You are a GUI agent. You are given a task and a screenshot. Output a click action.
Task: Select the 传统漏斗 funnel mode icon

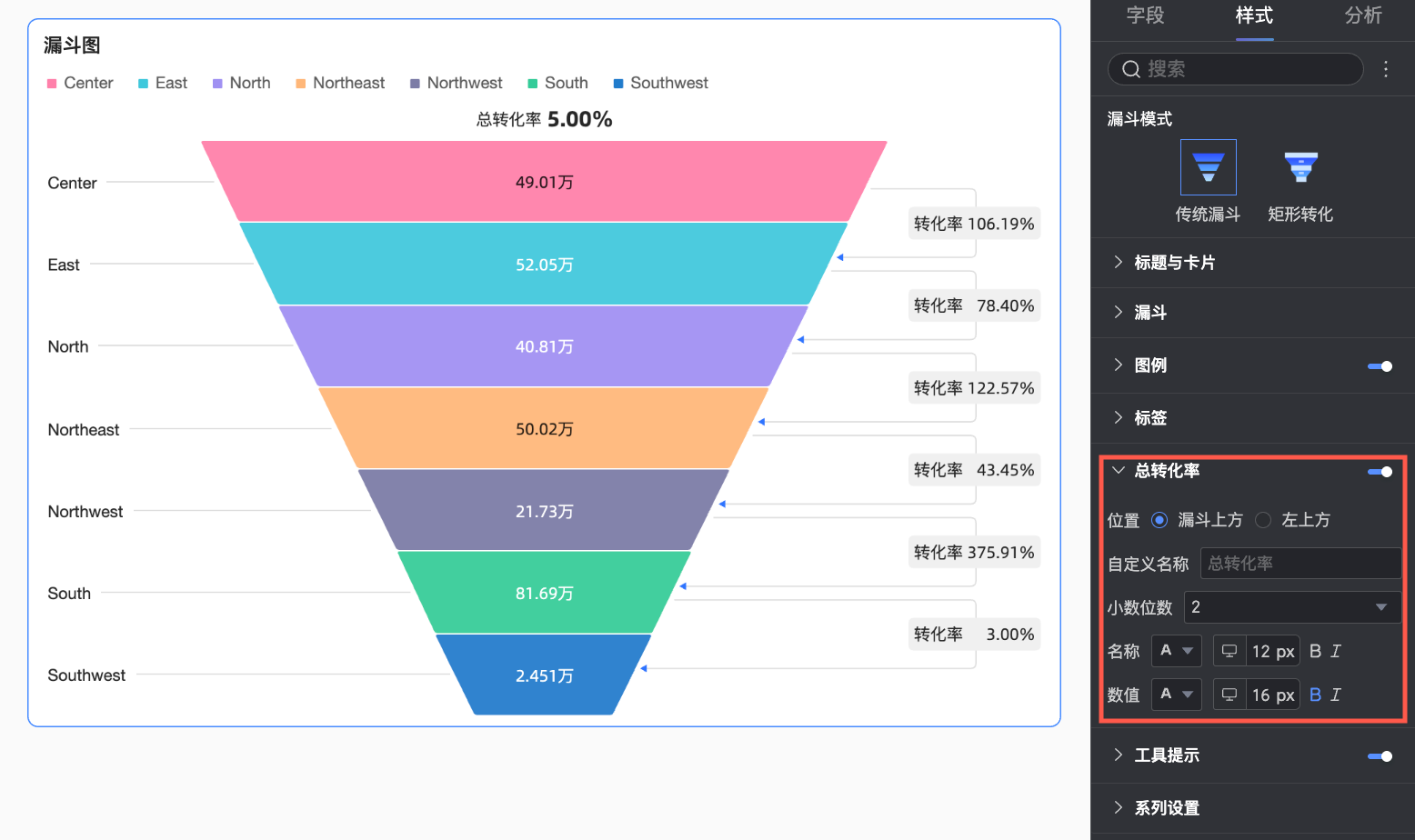point(1208,167)
